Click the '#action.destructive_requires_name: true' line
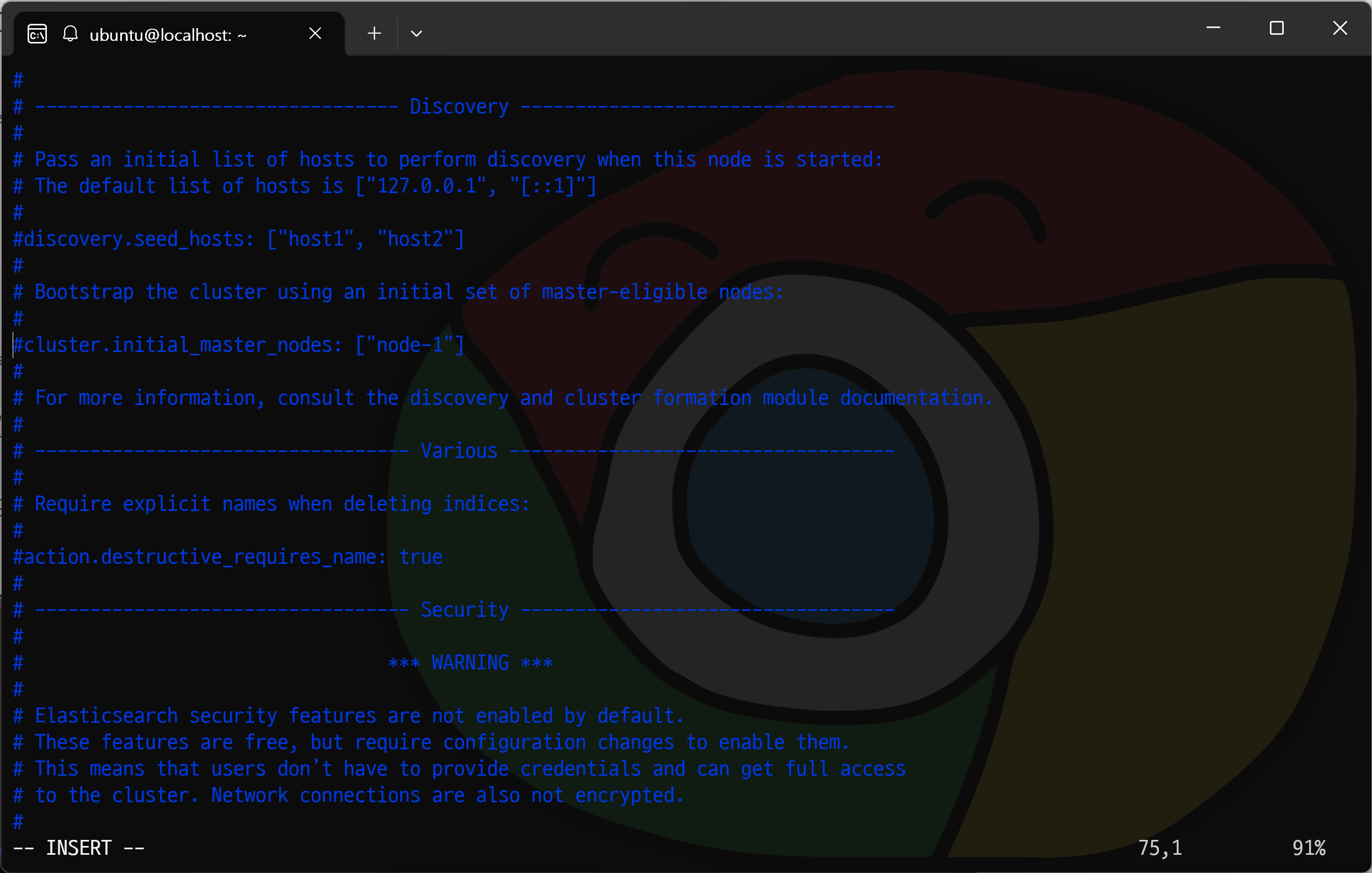 pyautogui.click(x=228, y=557)
